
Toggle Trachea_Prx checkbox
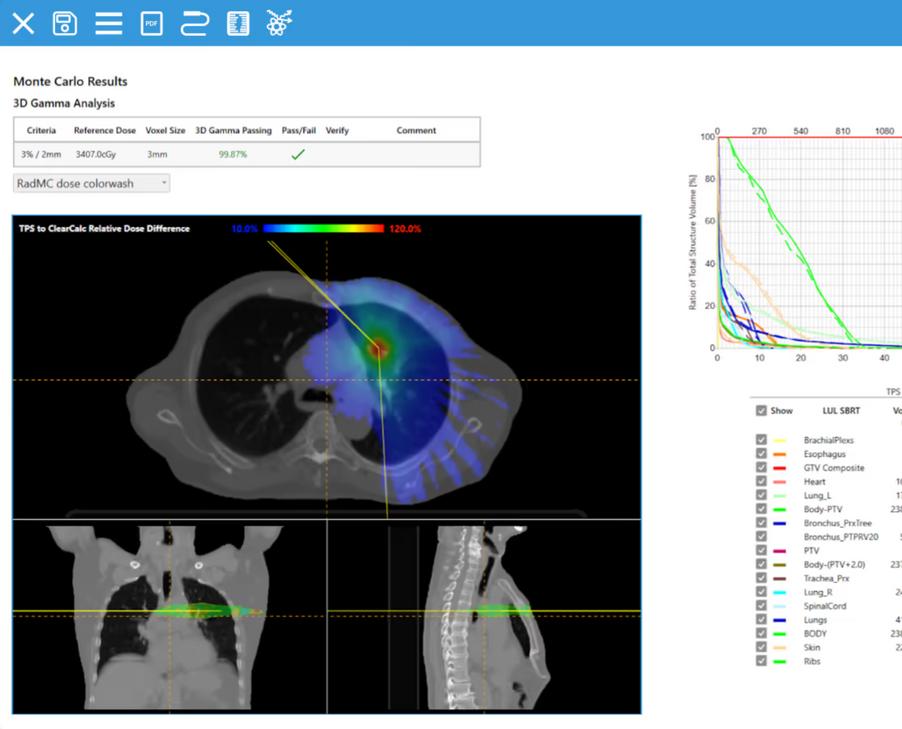761,578
